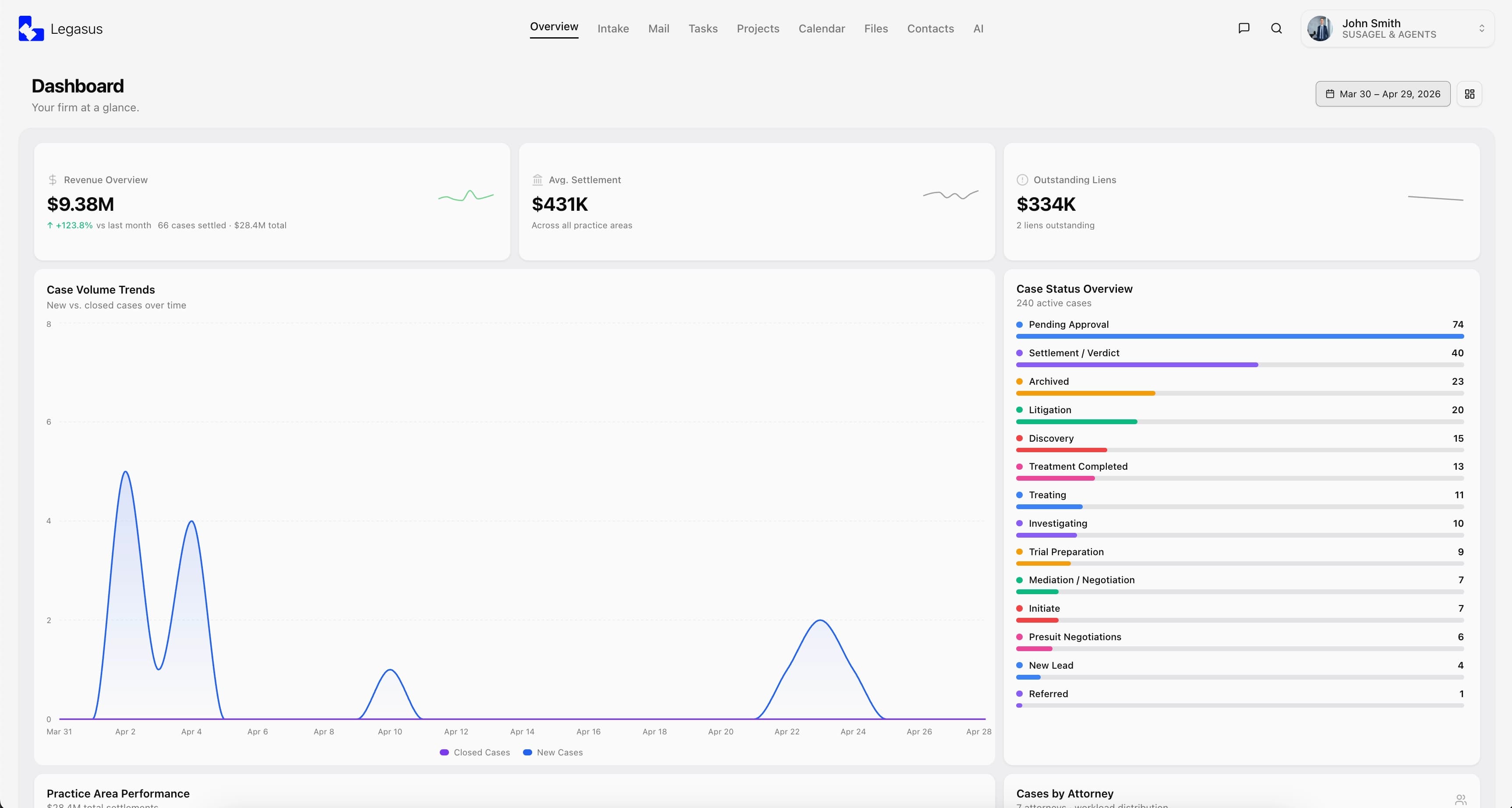
Task: Click John Smith's profile avatar
Action: 1319,28
